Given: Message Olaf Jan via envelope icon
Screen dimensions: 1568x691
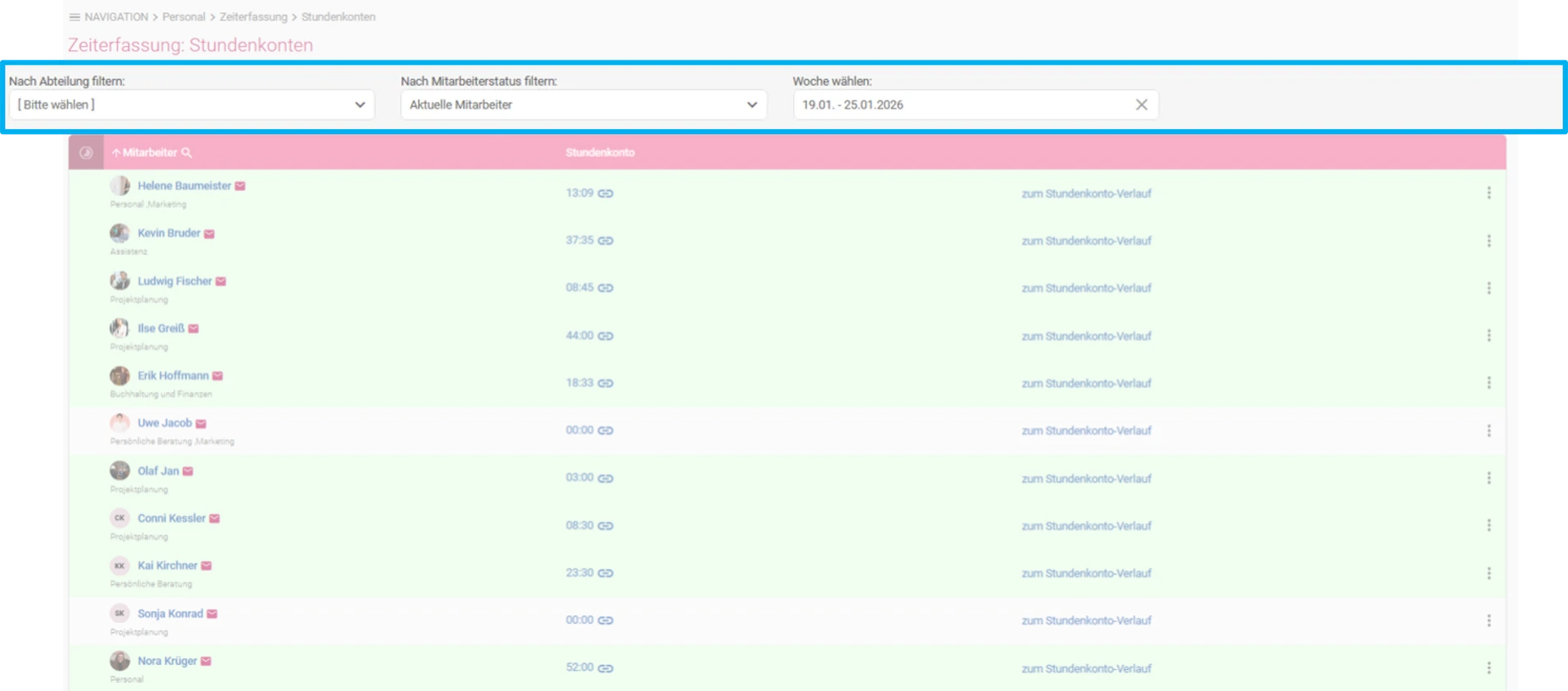Looking at the screenshot, I should click(x=188, y=471).
